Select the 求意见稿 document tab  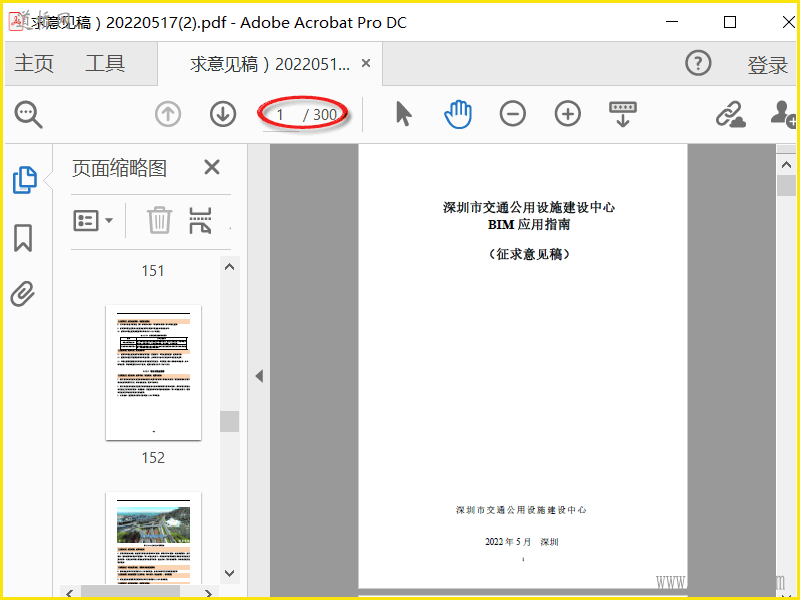(x=270, y=64)
